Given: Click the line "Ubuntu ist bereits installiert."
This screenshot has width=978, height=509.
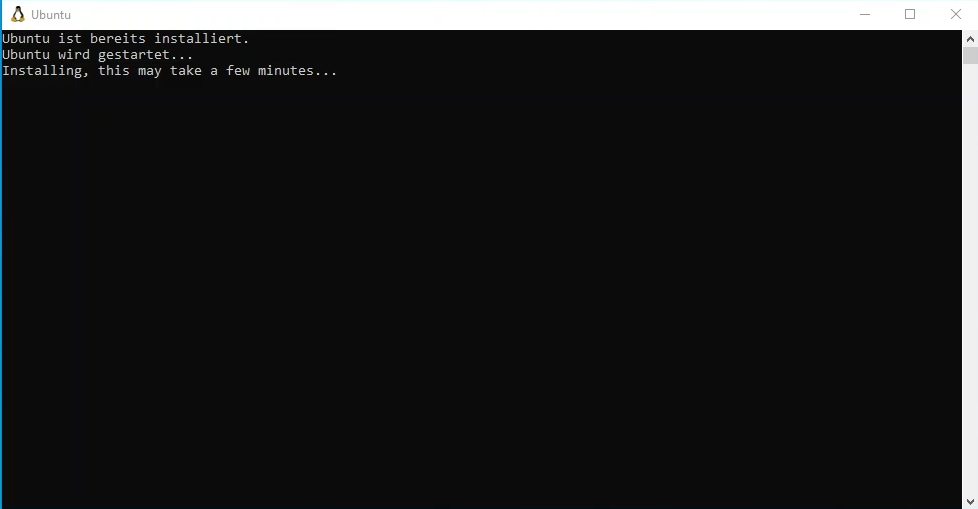Looking at the screenshot, I should (125, 39).
